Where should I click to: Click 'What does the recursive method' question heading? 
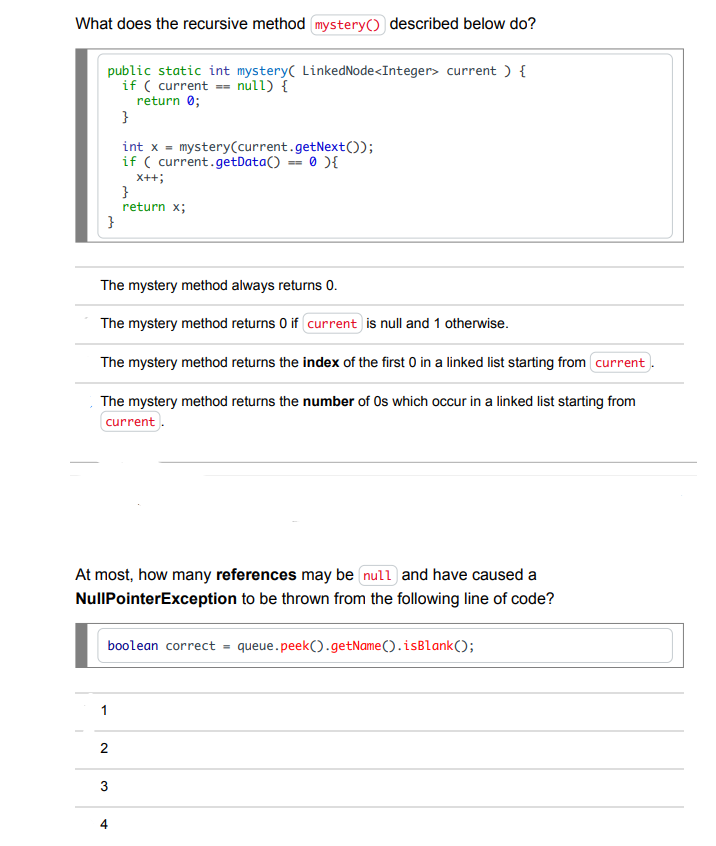pyautogui.click(x=305, y=24)
